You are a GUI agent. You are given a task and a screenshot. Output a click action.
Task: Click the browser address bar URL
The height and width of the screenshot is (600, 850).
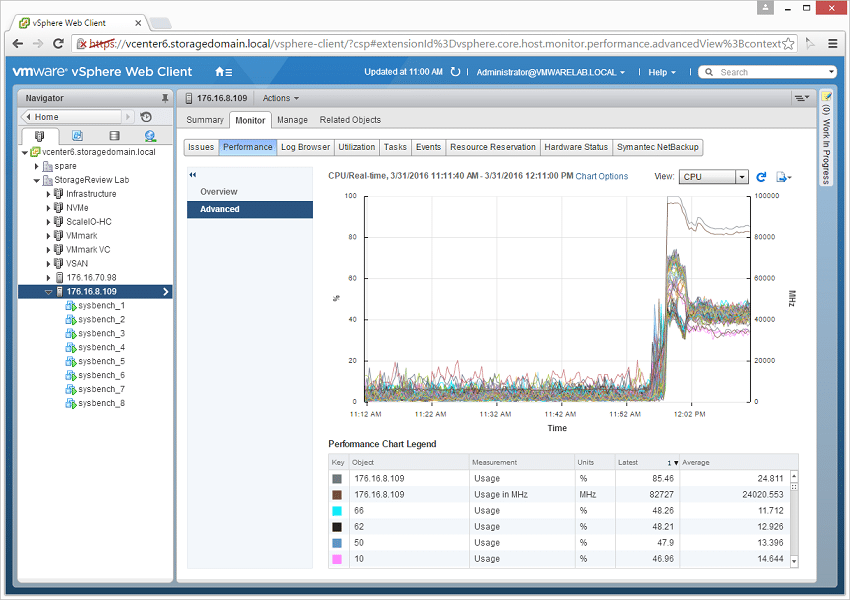(x=434, y=44)
